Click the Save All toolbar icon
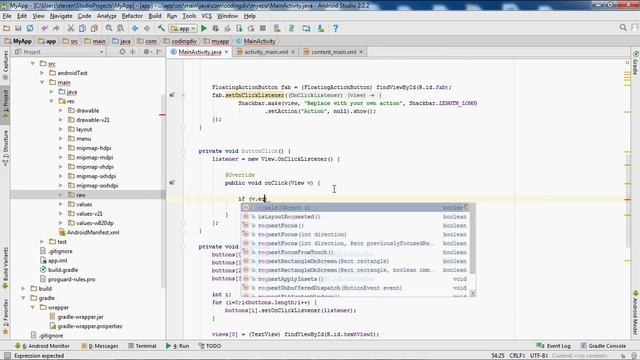 point(18,28)
